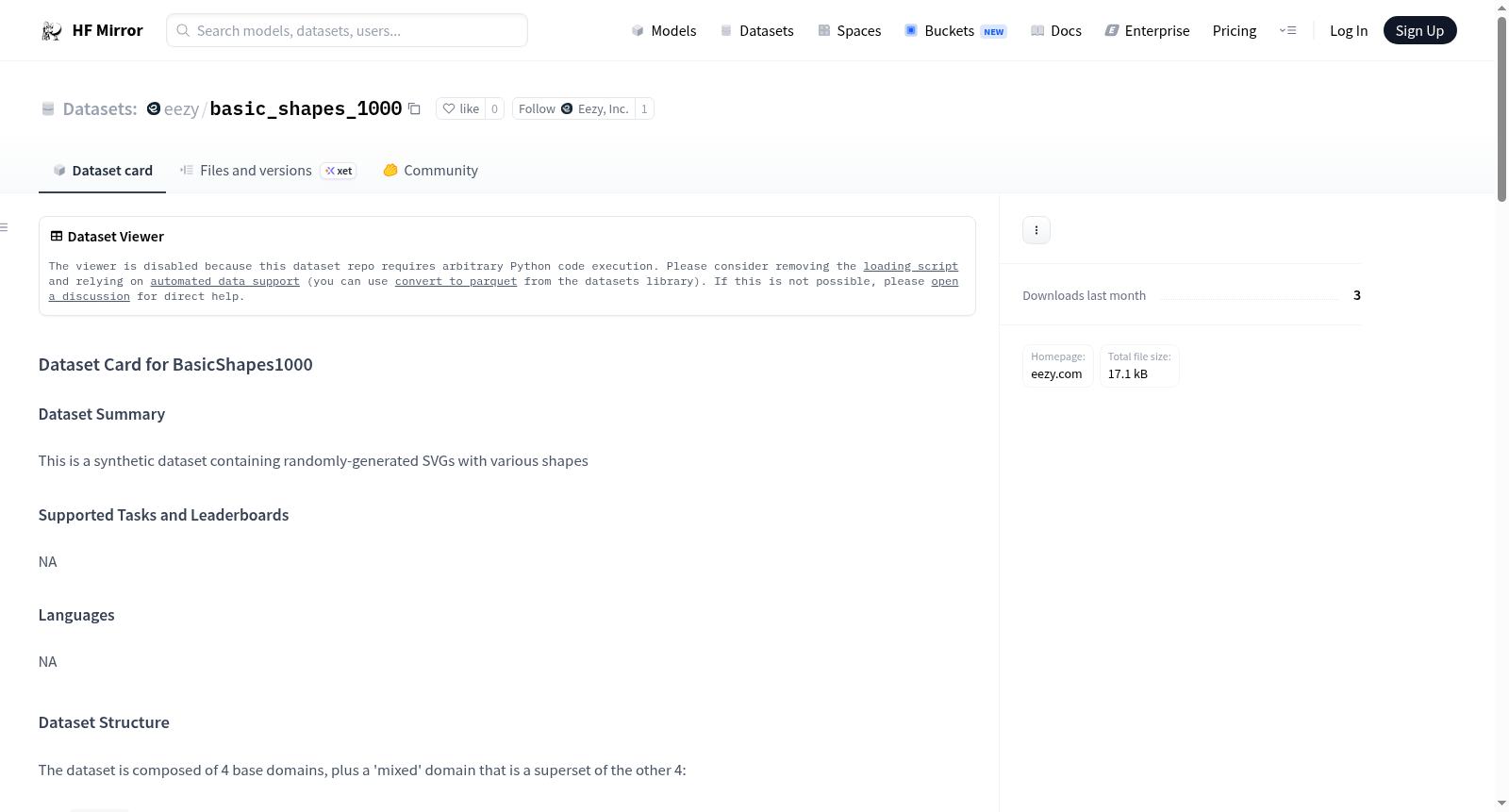Click the Community tab emoji icon
The width and height of the screenshot is (1509, 812).
390,171
